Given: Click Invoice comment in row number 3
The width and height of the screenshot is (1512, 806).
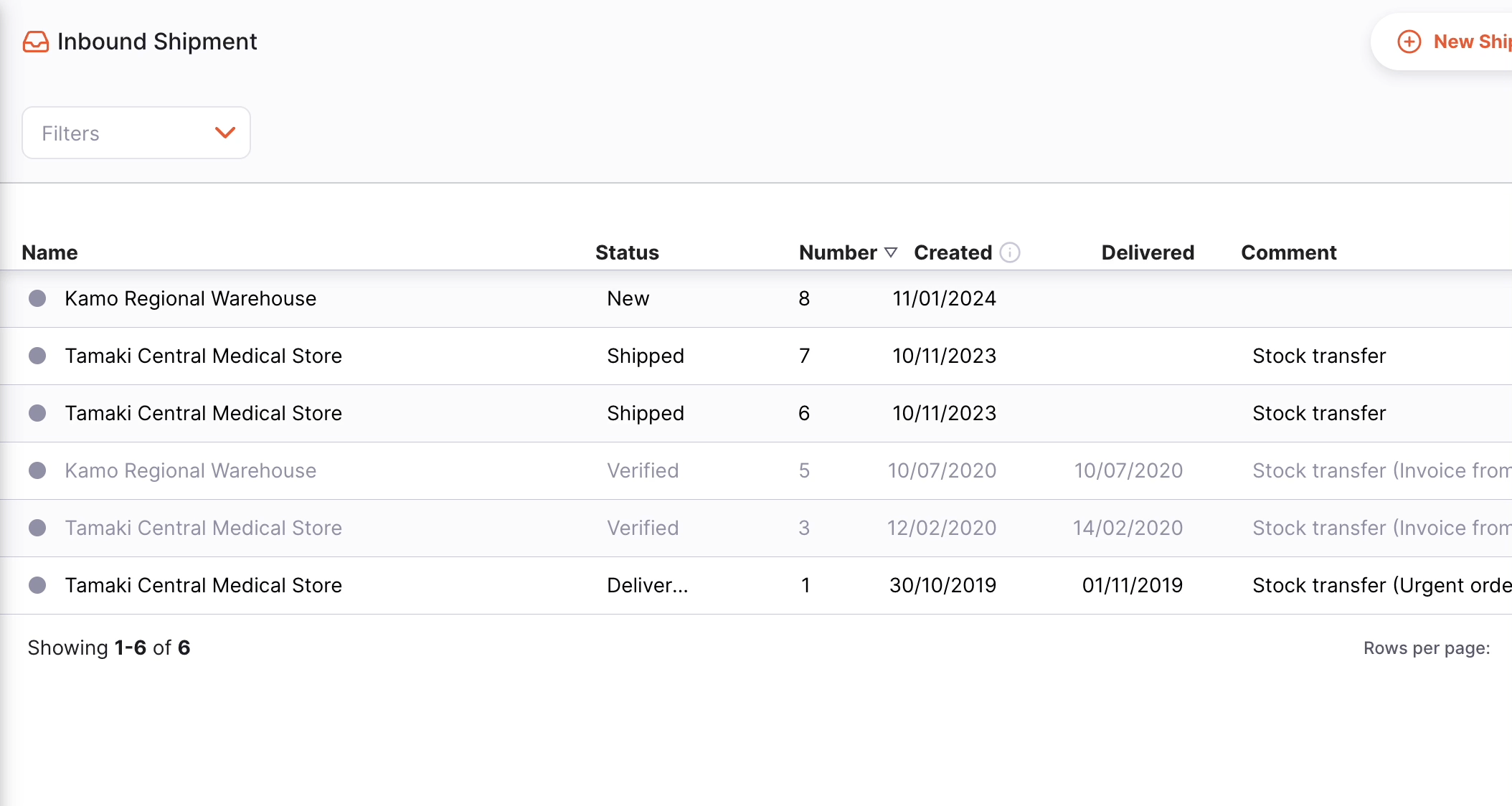Looking at the screenshot, I should point(1382,528).
